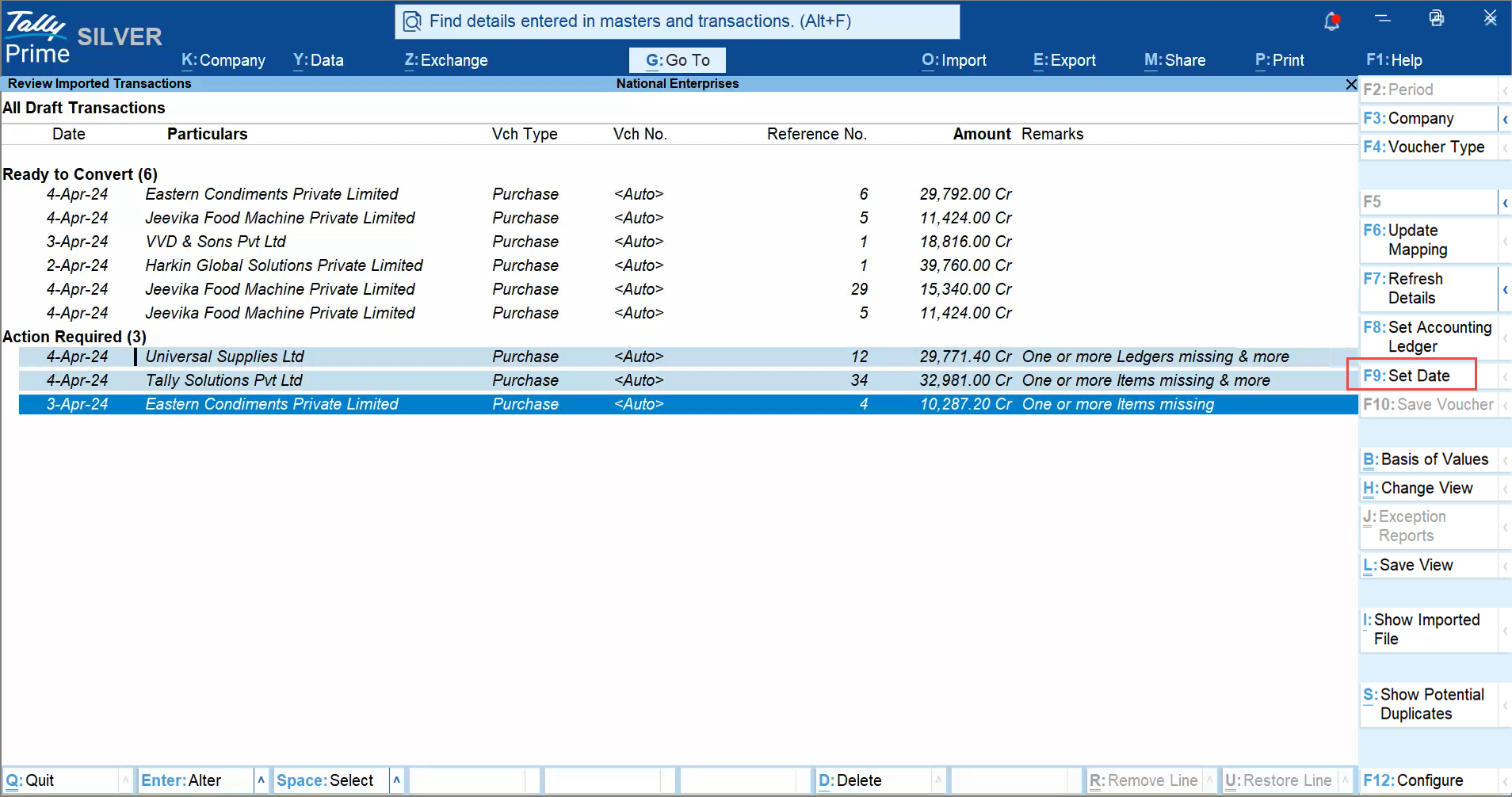
Task: Click the search magnifier icon in the find bar
Action: 412,21
